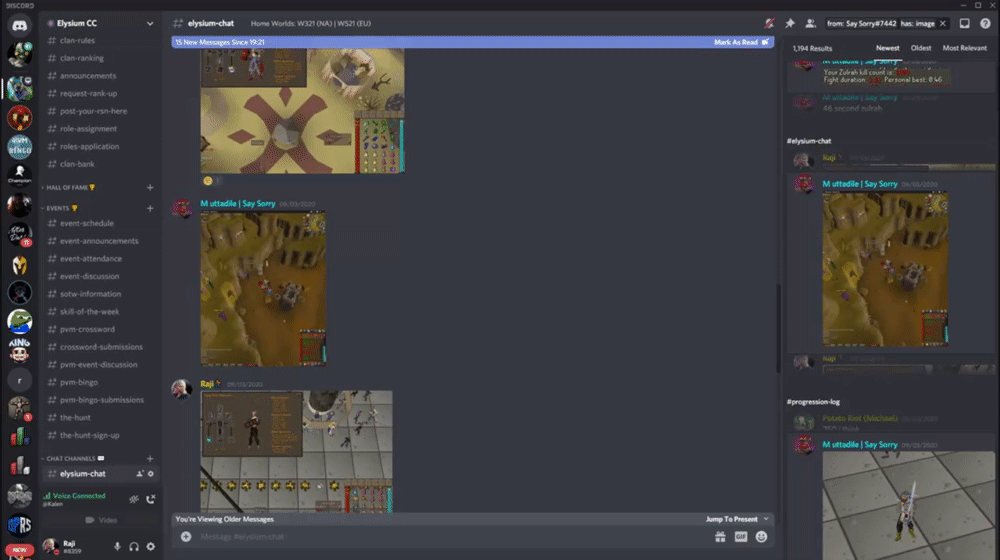Open OSRS server icon near the sidebar bottom
Image resolution: width=1000 pixels, height=560 pixels.
19,525
